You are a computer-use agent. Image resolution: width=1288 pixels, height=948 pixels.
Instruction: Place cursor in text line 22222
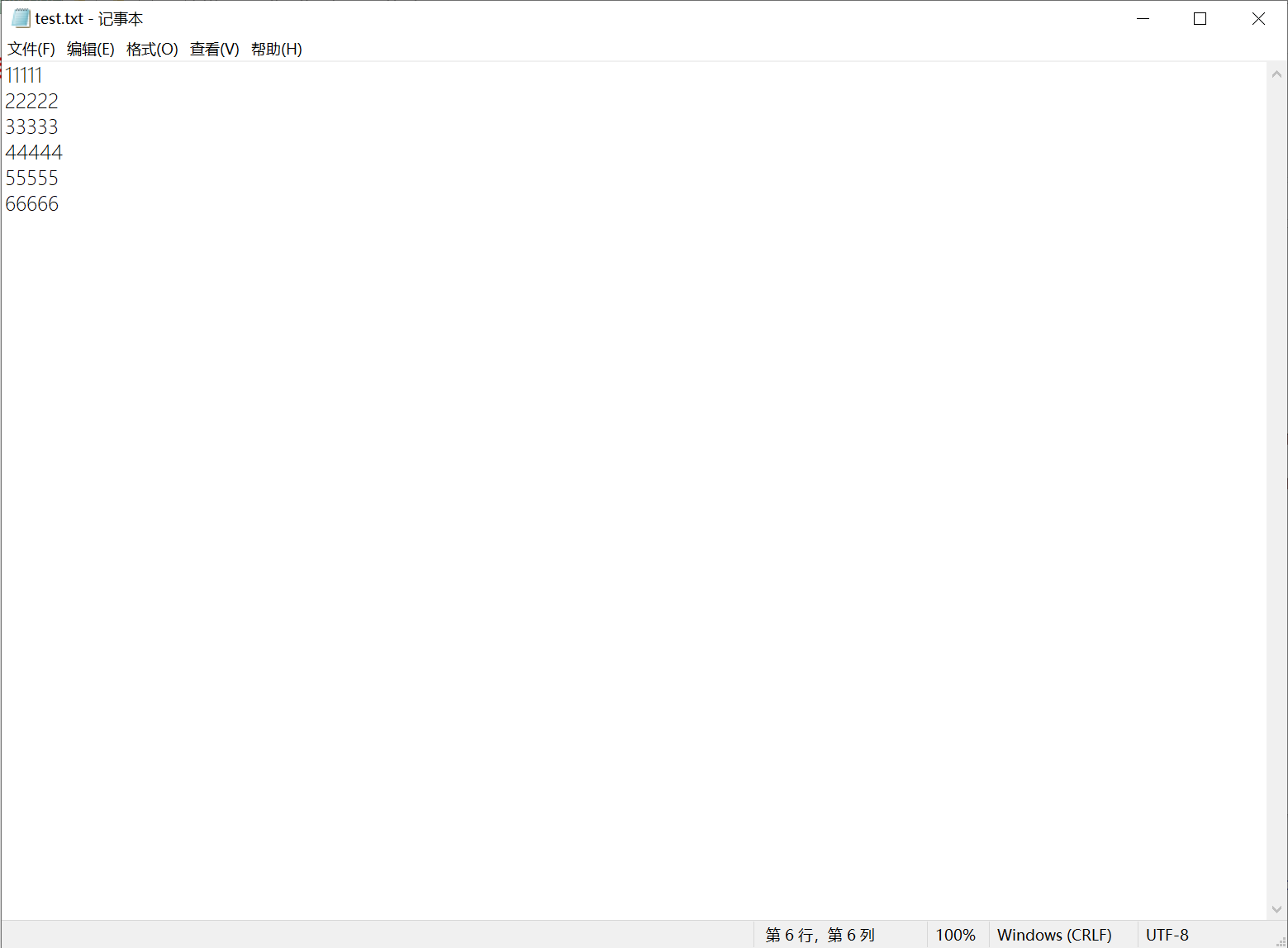[x=32, y=102]
